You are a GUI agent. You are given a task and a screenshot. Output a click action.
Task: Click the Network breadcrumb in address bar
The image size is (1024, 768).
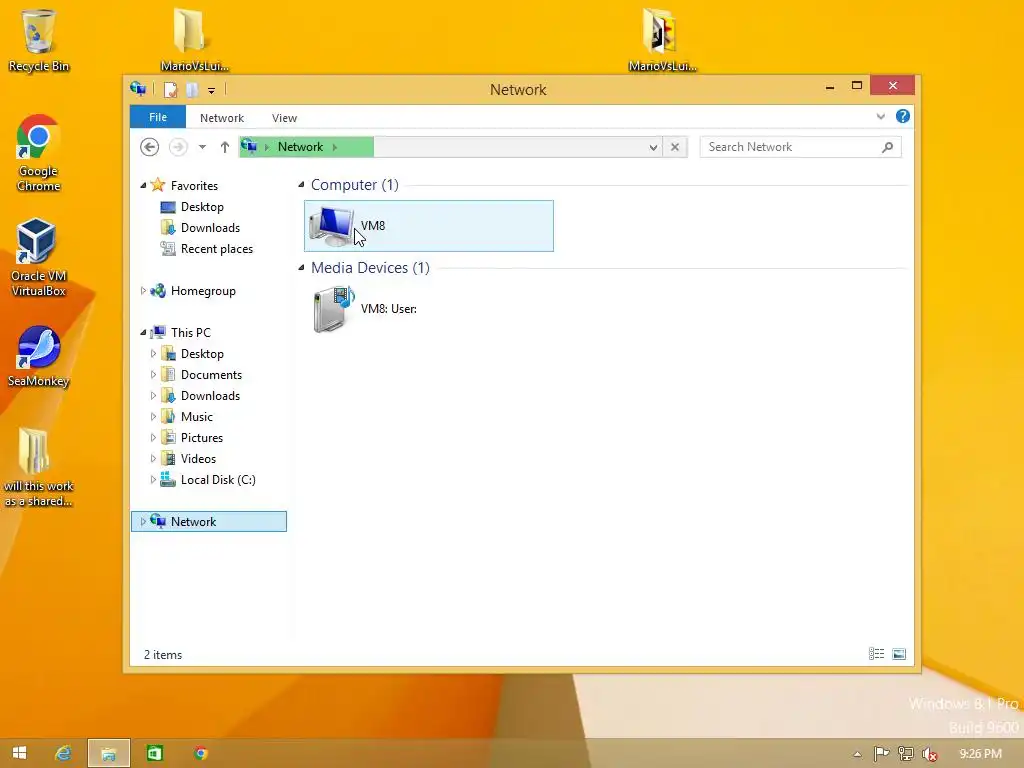click(300, 147)
